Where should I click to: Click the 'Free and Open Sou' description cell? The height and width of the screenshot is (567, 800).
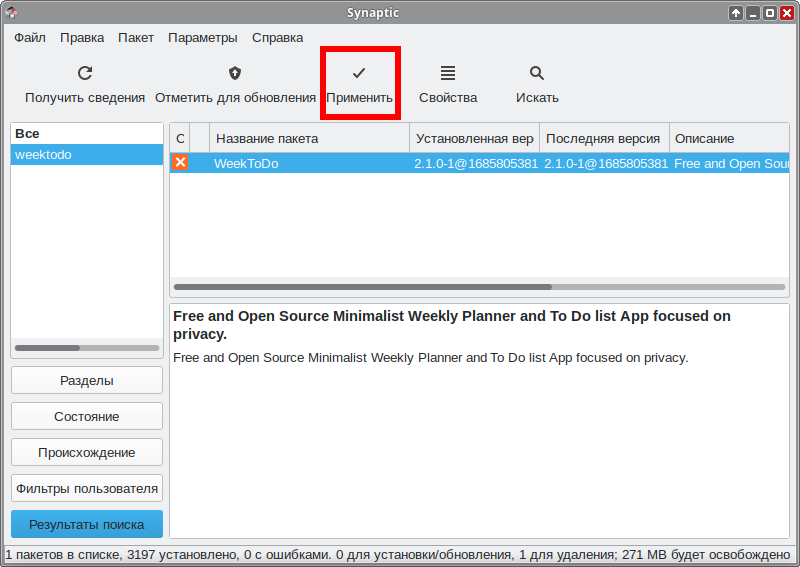point(731,163)
